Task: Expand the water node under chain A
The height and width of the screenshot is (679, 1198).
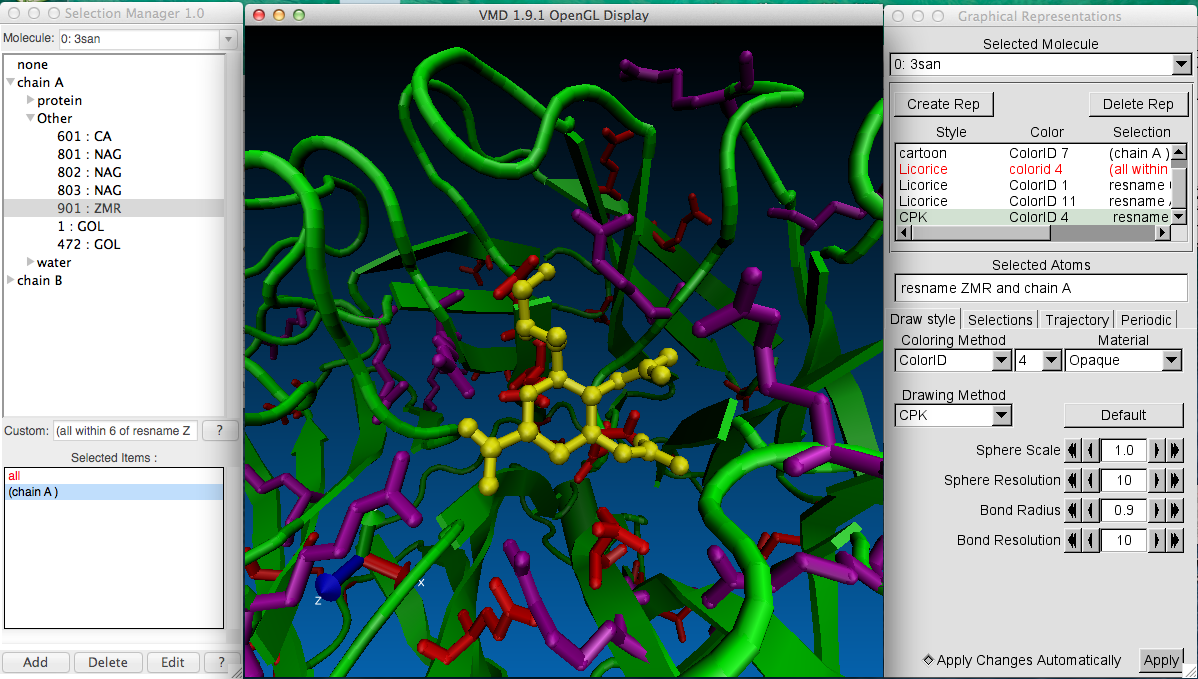Action: click(x=30, y=263)
